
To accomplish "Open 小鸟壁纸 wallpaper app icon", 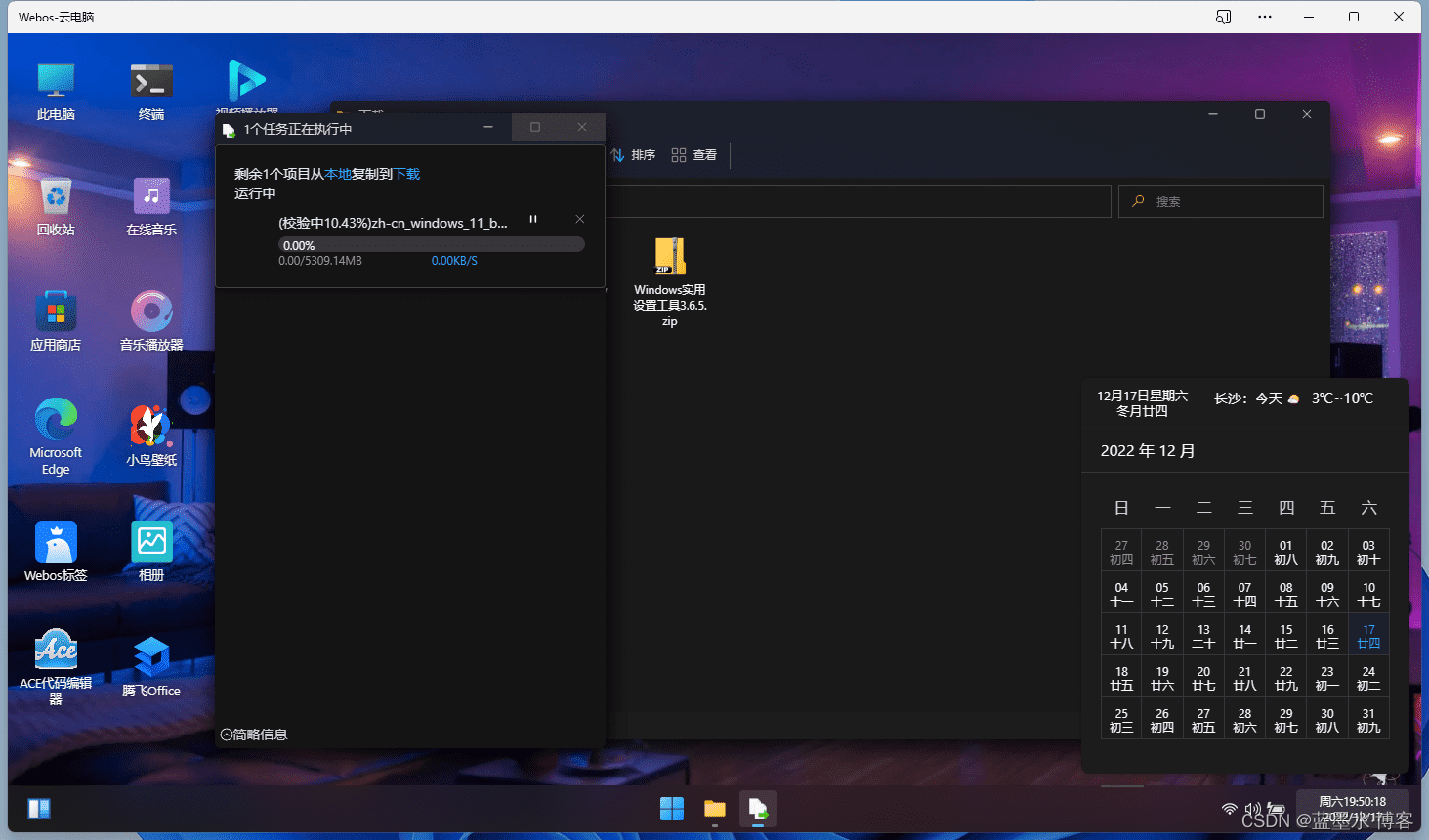I will coord(151,436).
